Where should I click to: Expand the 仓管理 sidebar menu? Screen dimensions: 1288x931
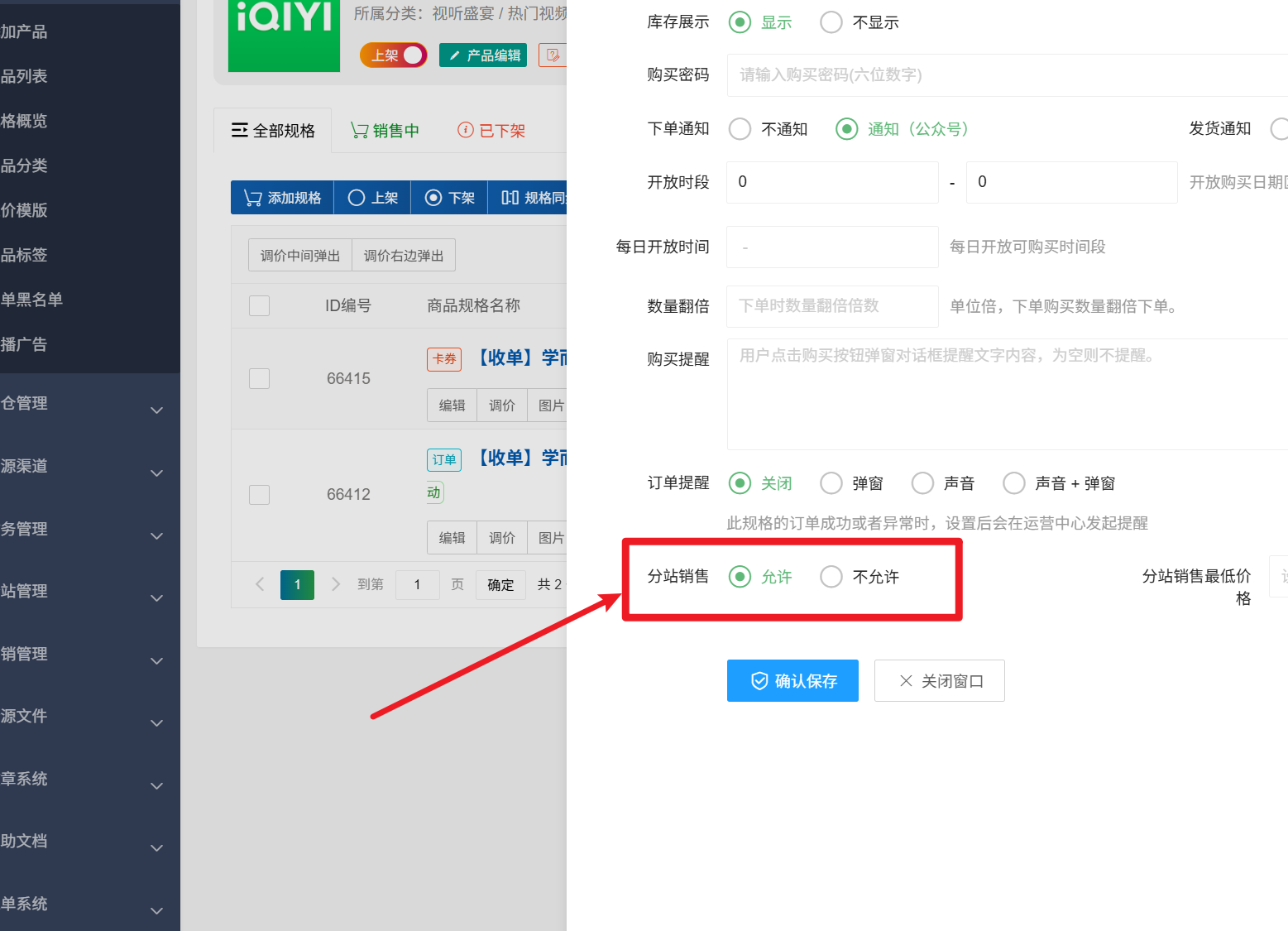coord(83,404)
